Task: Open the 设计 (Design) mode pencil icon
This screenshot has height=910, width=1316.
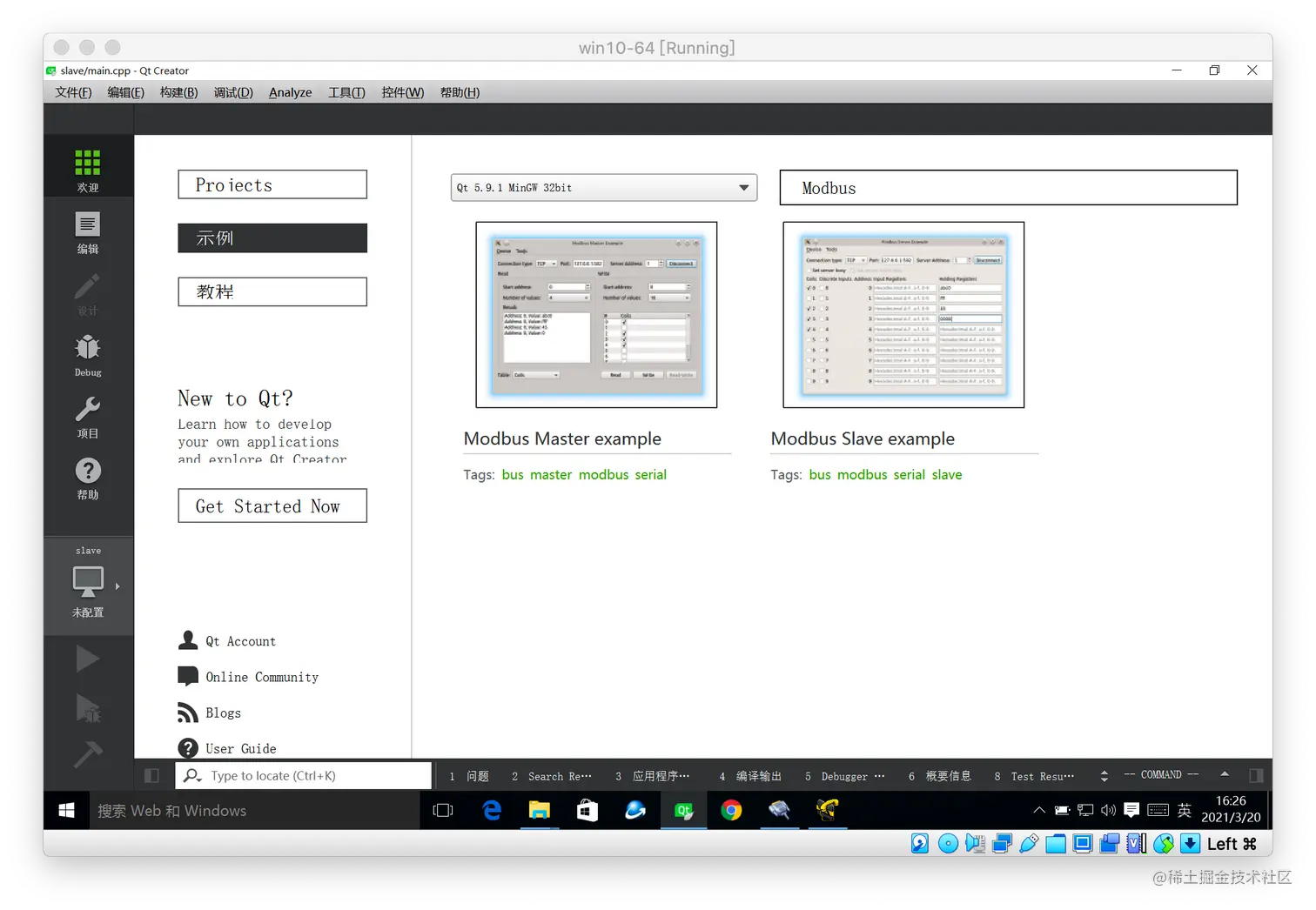Action: point(88,286)
